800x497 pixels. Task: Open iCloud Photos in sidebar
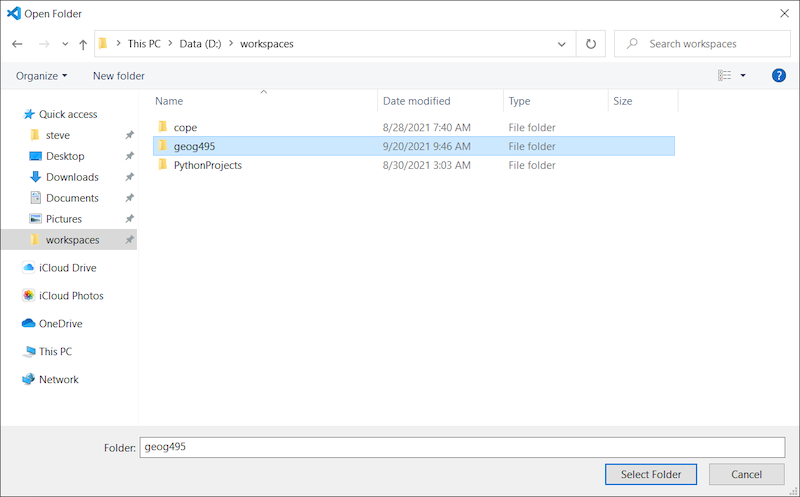pyautogui.click(x=70, y=296)
